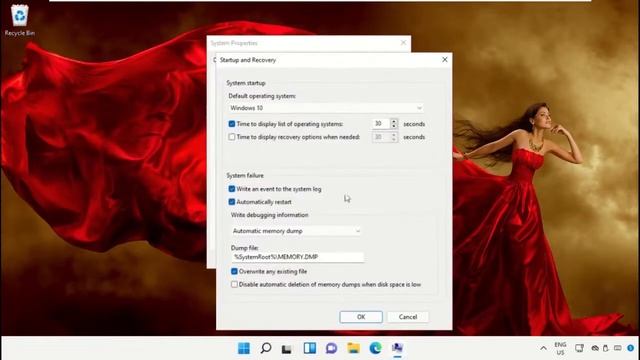Click the cloud sync tray icon
The image size is (640, 360).
coord(596,348)
